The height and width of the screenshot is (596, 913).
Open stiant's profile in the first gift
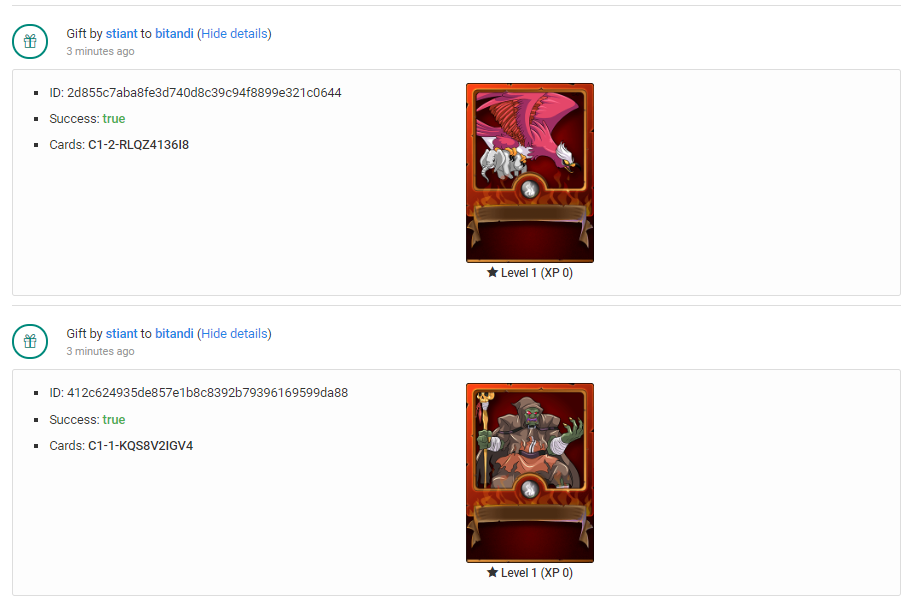click(121, 34)
